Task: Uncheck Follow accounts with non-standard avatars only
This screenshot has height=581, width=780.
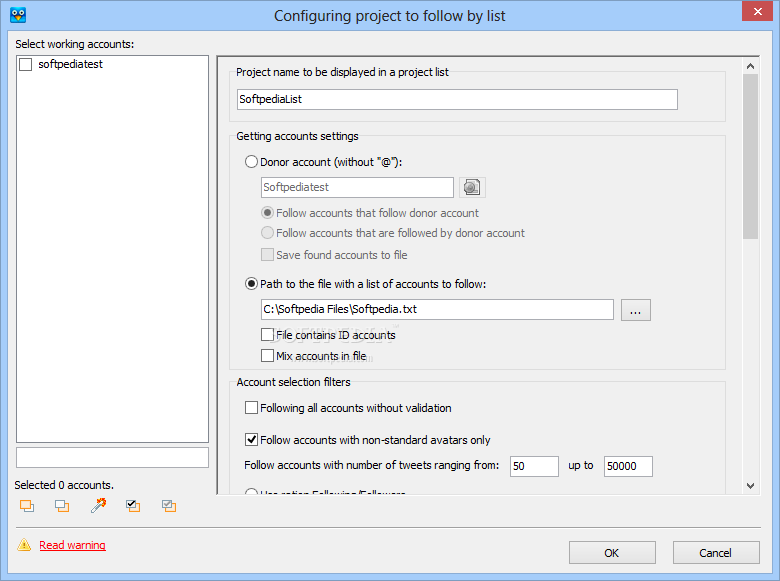Action: (251, 440)
